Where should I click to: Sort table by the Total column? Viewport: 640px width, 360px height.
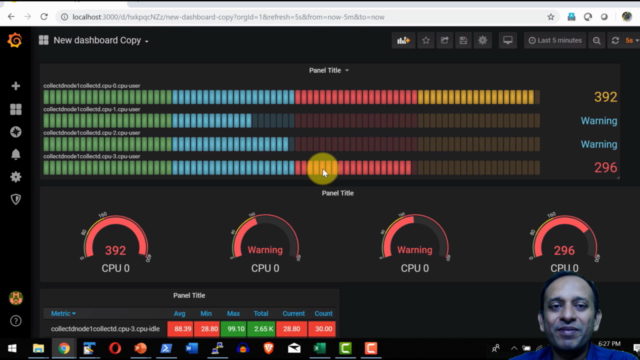tap(261, 313)
